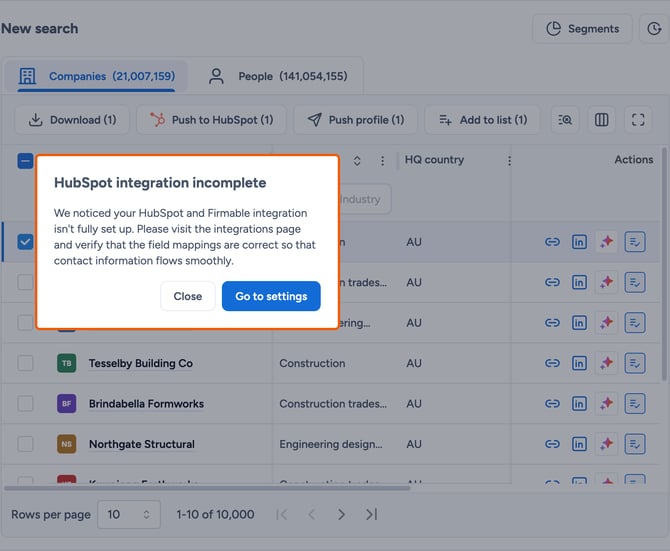
Task: Open HQ country column options menu
Action: (x=509, y=161)
